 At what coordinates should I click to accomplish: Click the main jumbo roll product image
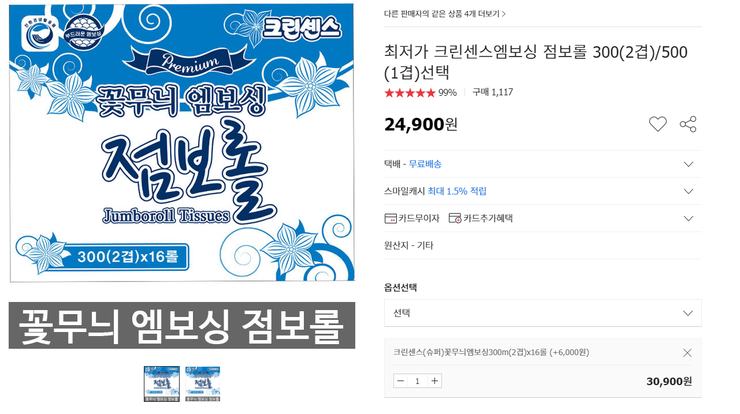click(x=182, y=143)
